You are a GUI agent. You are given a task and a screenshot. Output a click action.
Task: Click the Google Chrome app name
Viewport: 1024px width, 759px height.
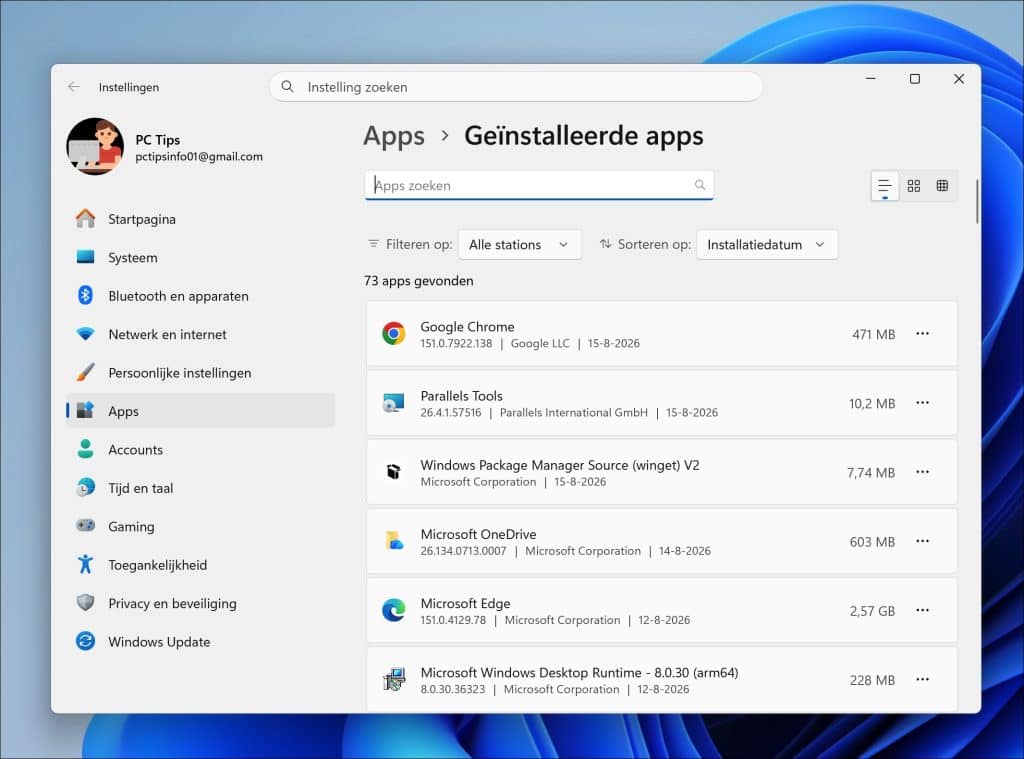tap(468, 327)
